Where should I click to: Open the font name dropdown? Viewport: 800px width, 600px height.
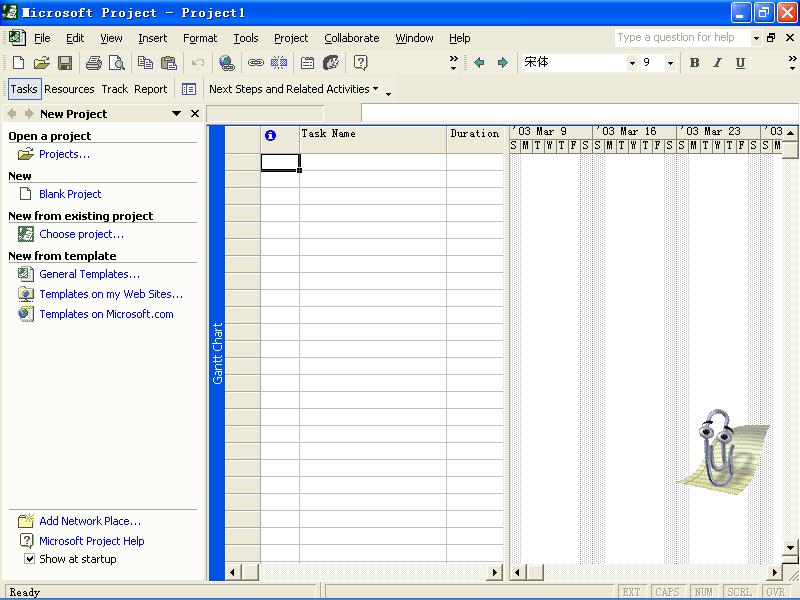[x=632, y=63]
